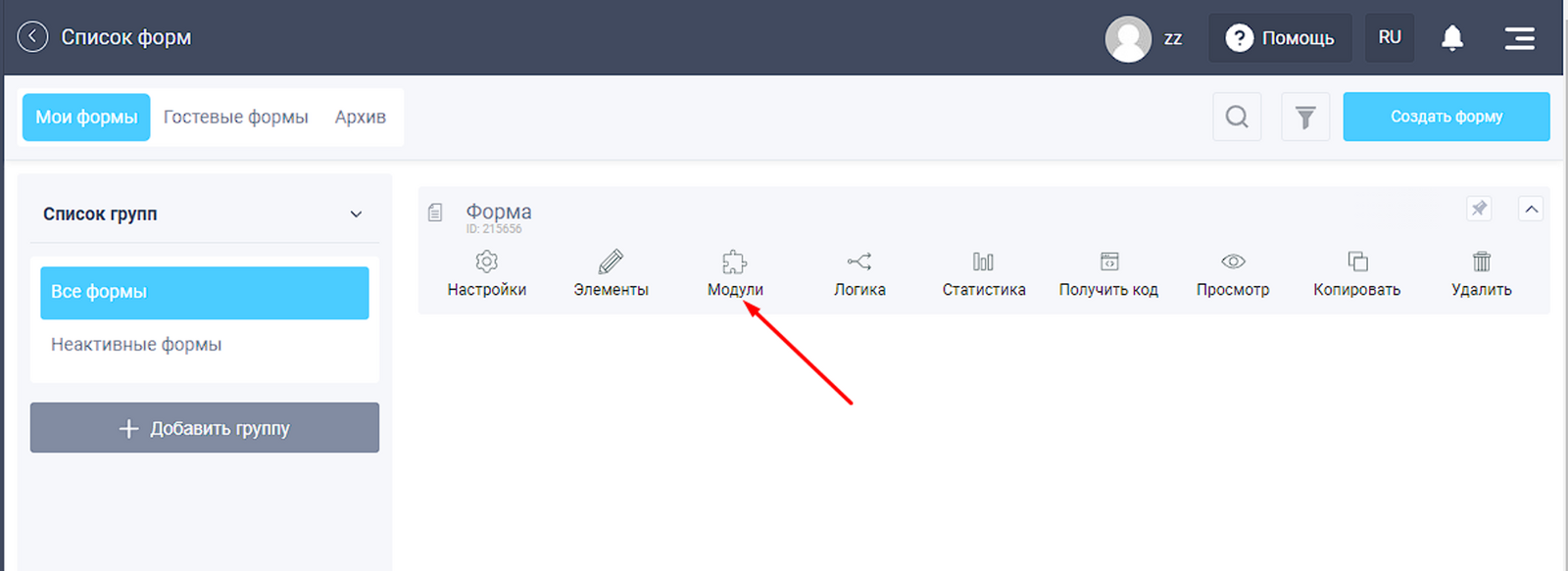Select Inactive forms in group list
This screenshot has width=1568, height=571.
click(136, 345)
